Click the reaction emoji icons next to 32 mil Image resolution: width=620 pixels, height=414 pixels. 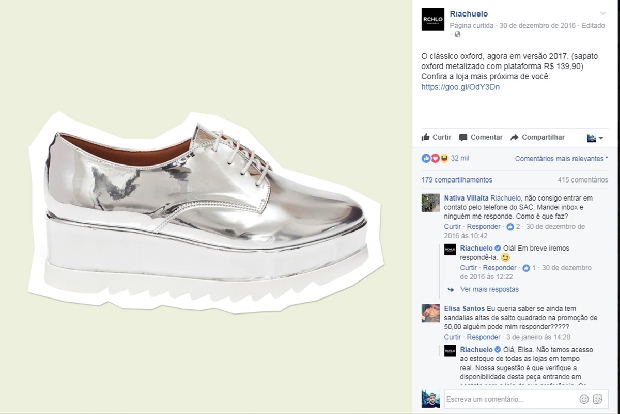click(x=435, y=159)
